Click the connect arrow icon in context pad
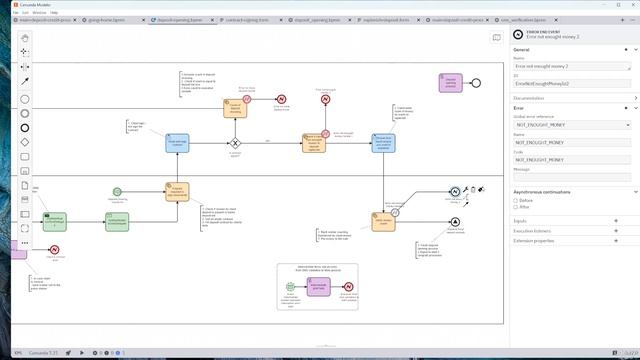The width and height of the screenshot is (640, 360). 465,204
